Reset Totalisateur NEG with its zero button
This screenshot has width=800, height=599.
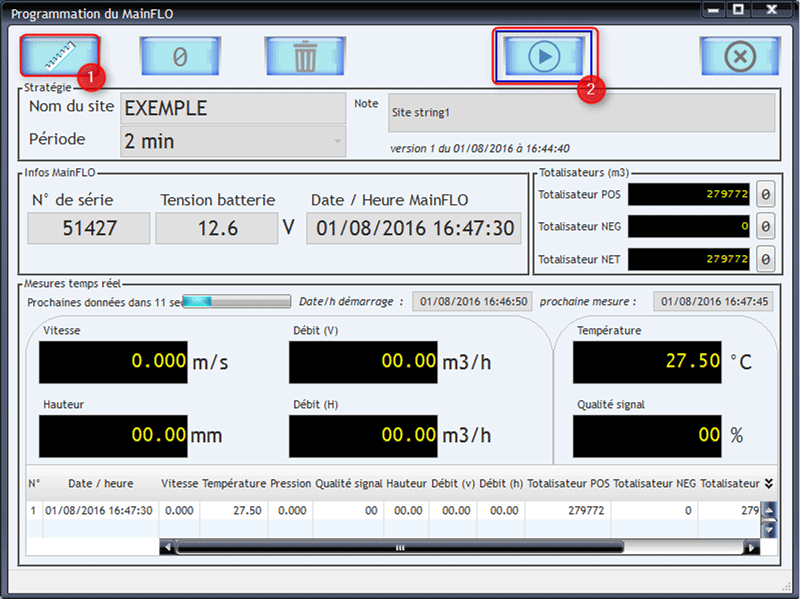[x=765, y=226]
